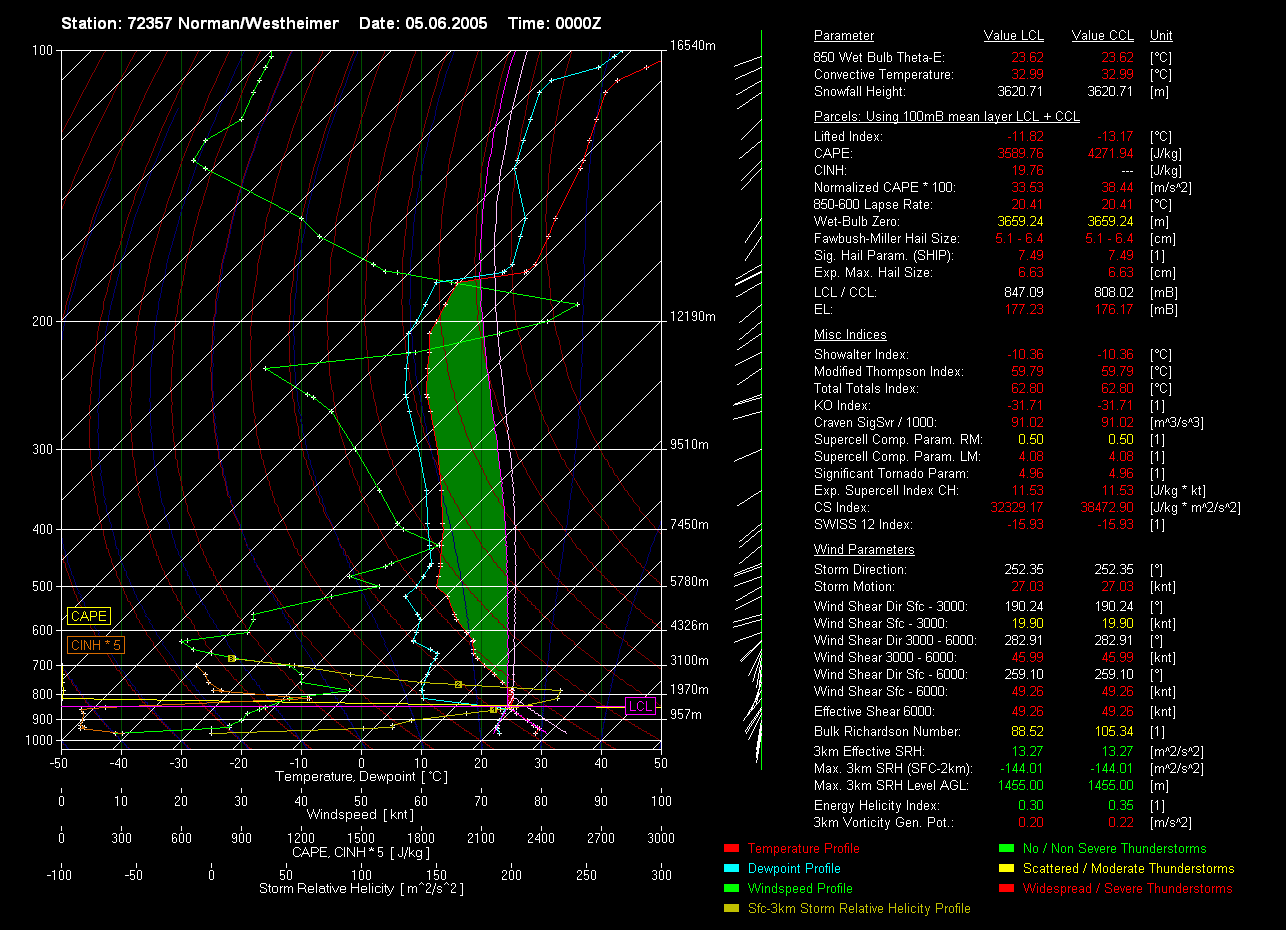Select the Modified Thompson Index label
Viewport: 1286px width, 930px height.
coord(889,372)
